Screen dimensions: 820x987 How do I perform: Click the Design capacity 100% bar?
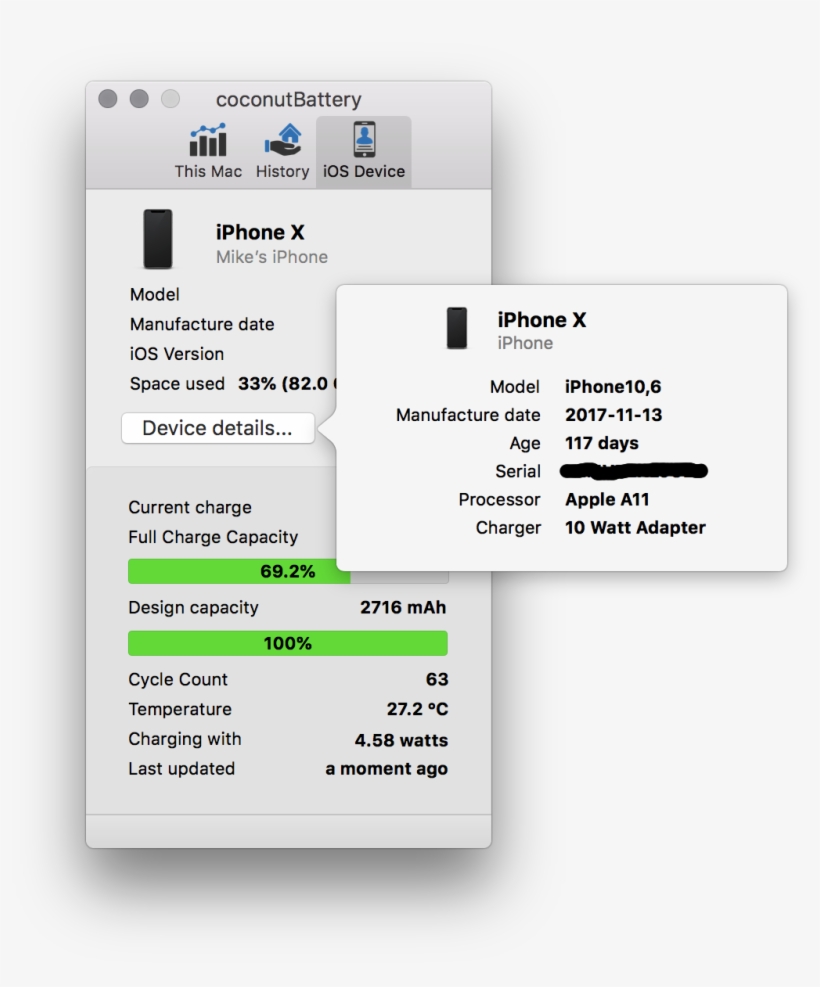tap(287, 643)
